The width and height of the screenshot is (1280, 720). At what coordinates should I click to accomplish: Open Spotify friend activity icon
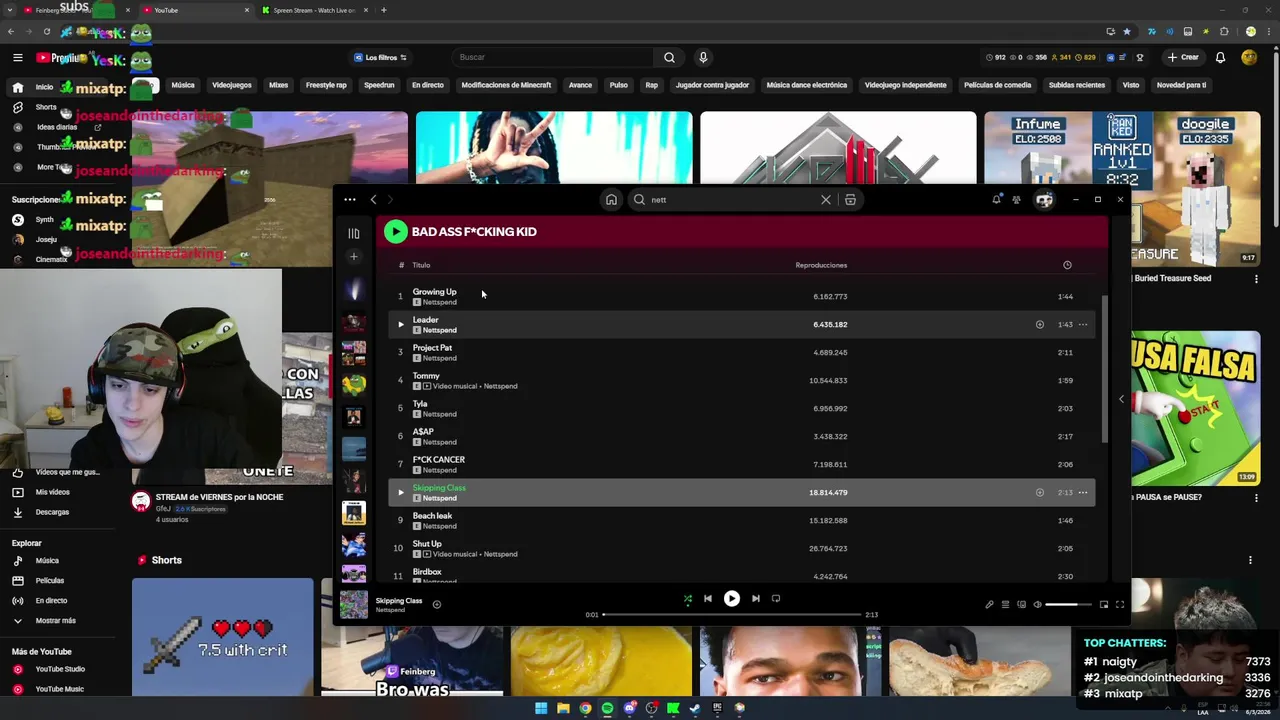pyautogui.click(x=1016, y=199)
